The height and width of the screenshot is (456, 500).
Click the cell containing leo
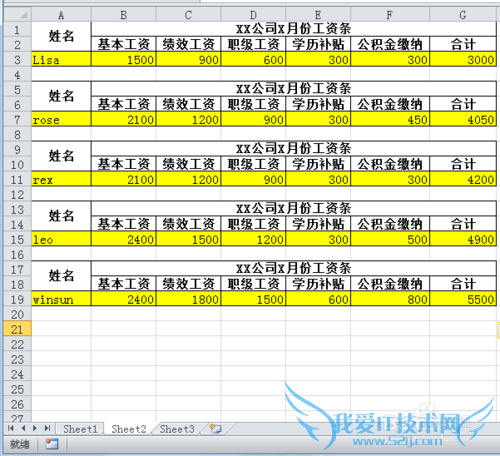point(61,239)
